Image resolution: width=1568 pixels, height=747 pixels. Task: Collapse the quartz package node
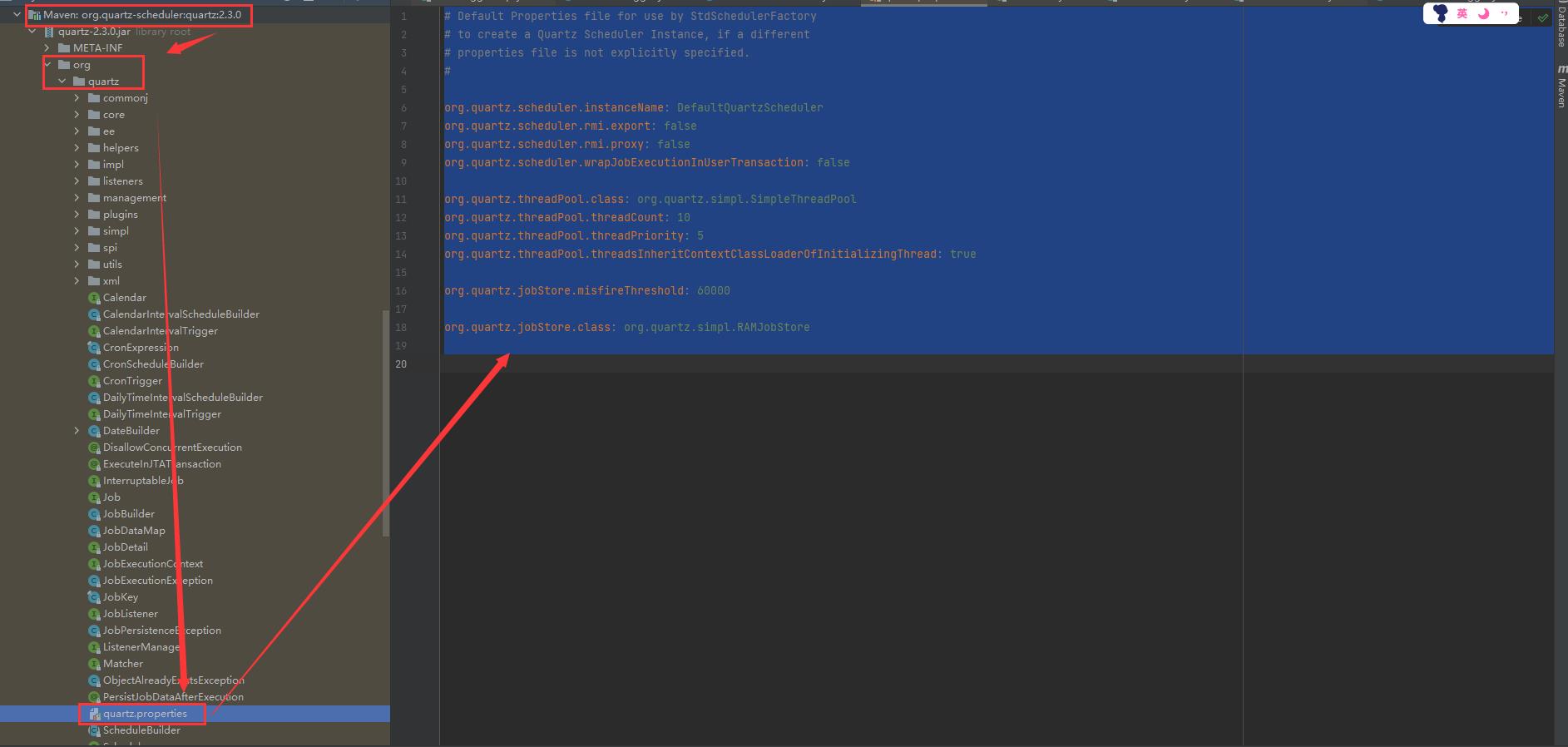click(x=62, y=81)
